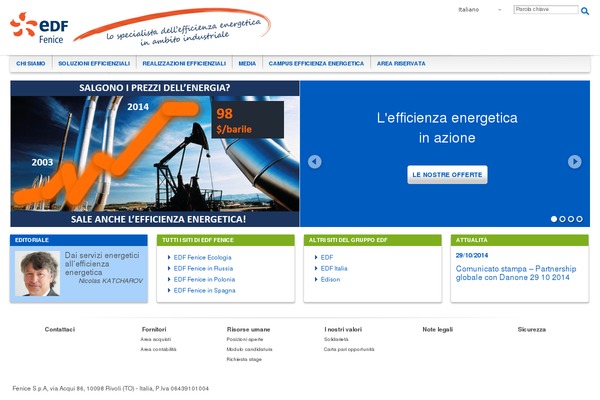This screenshot has width=600, height=400.
Task: Open the EDF group site link
Action: coord(327,257)
